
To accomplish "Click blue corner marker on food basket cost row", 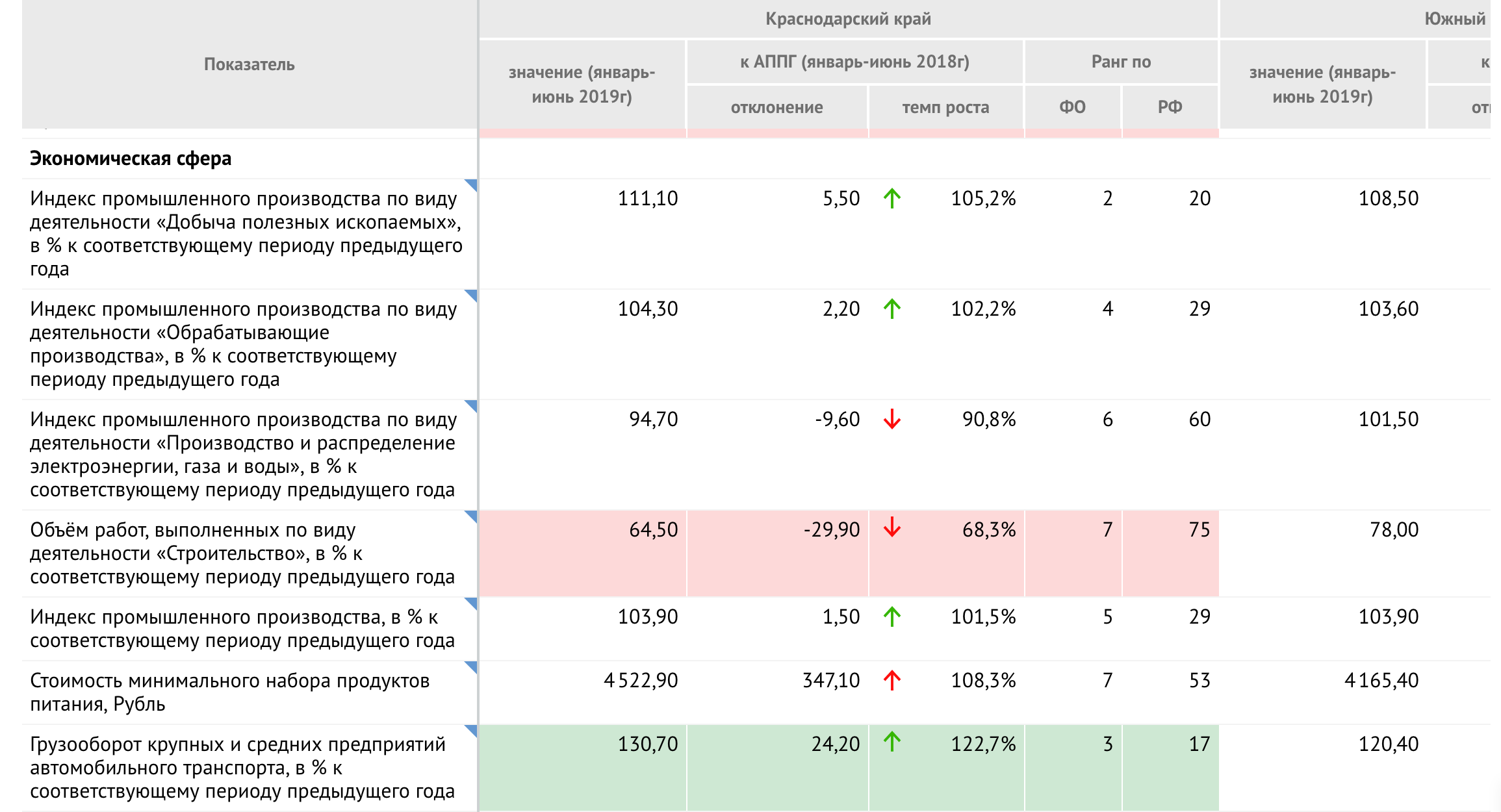I will (x=472, y=666).
